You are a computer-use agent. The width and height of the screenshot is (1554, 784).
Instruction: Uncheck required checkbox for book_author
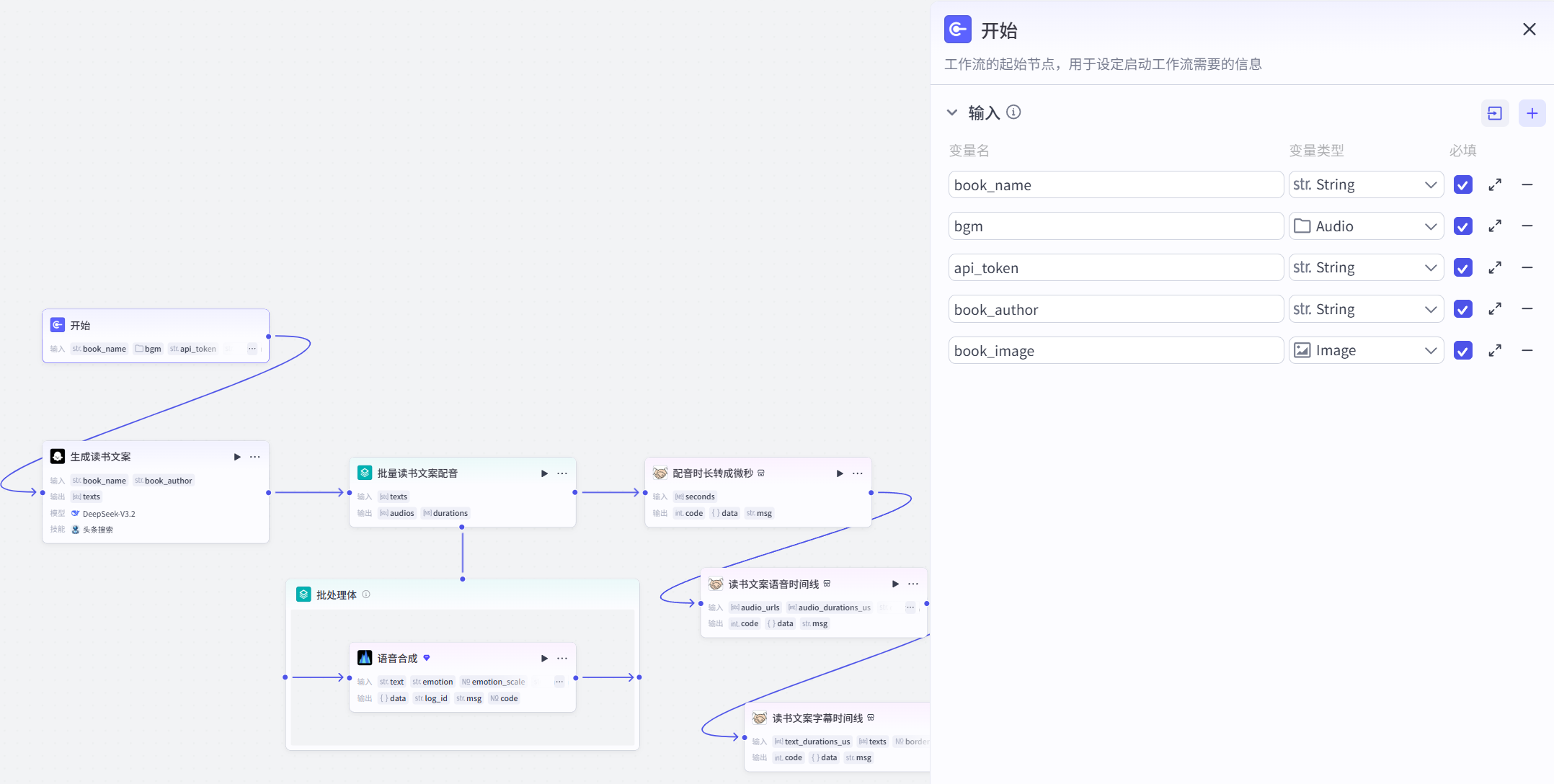coord(1463,309)
